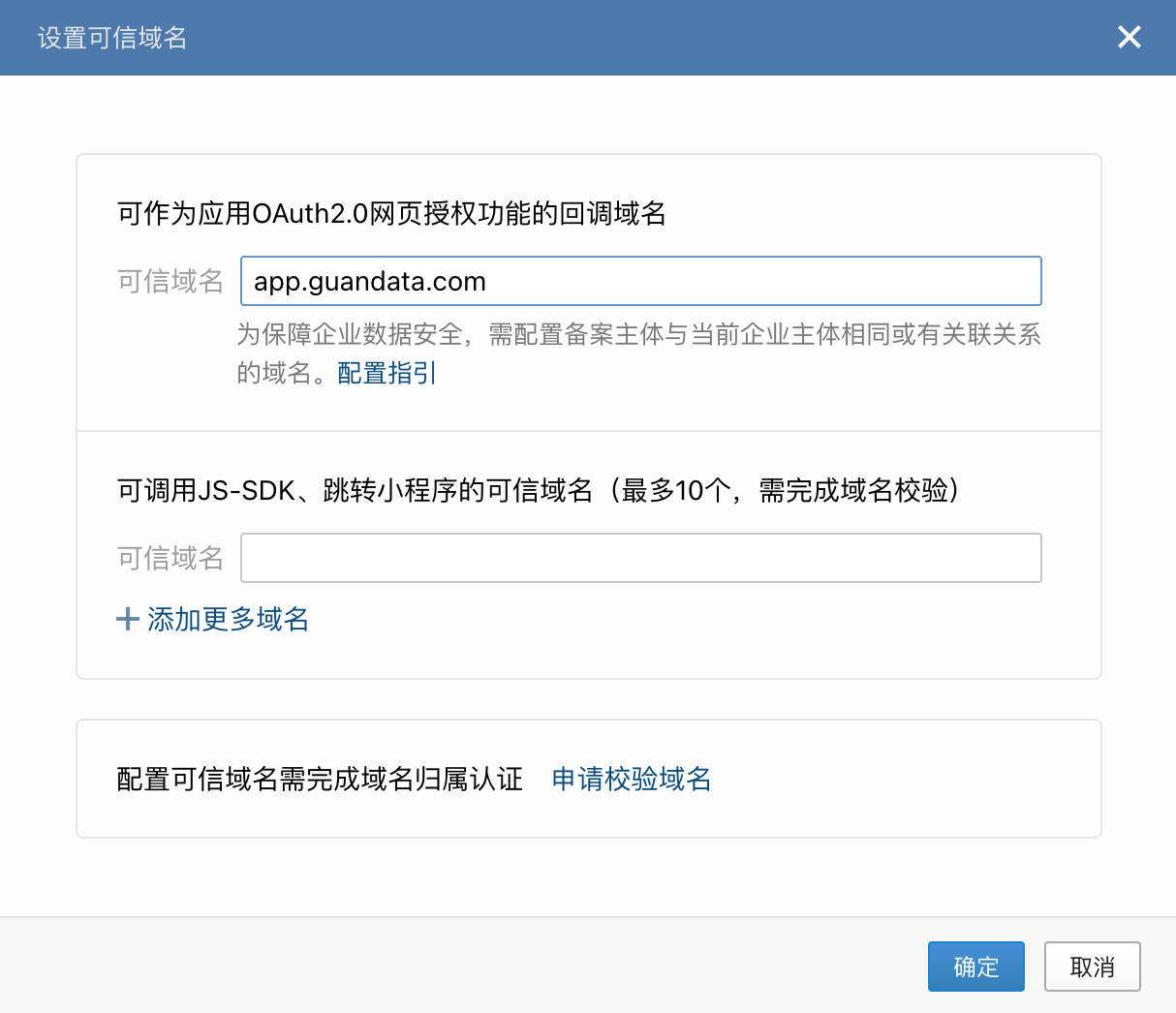Click the OAuth2.0网页授权功能 section heading
The image size is (1176, 1013).
tap(391, 213)
